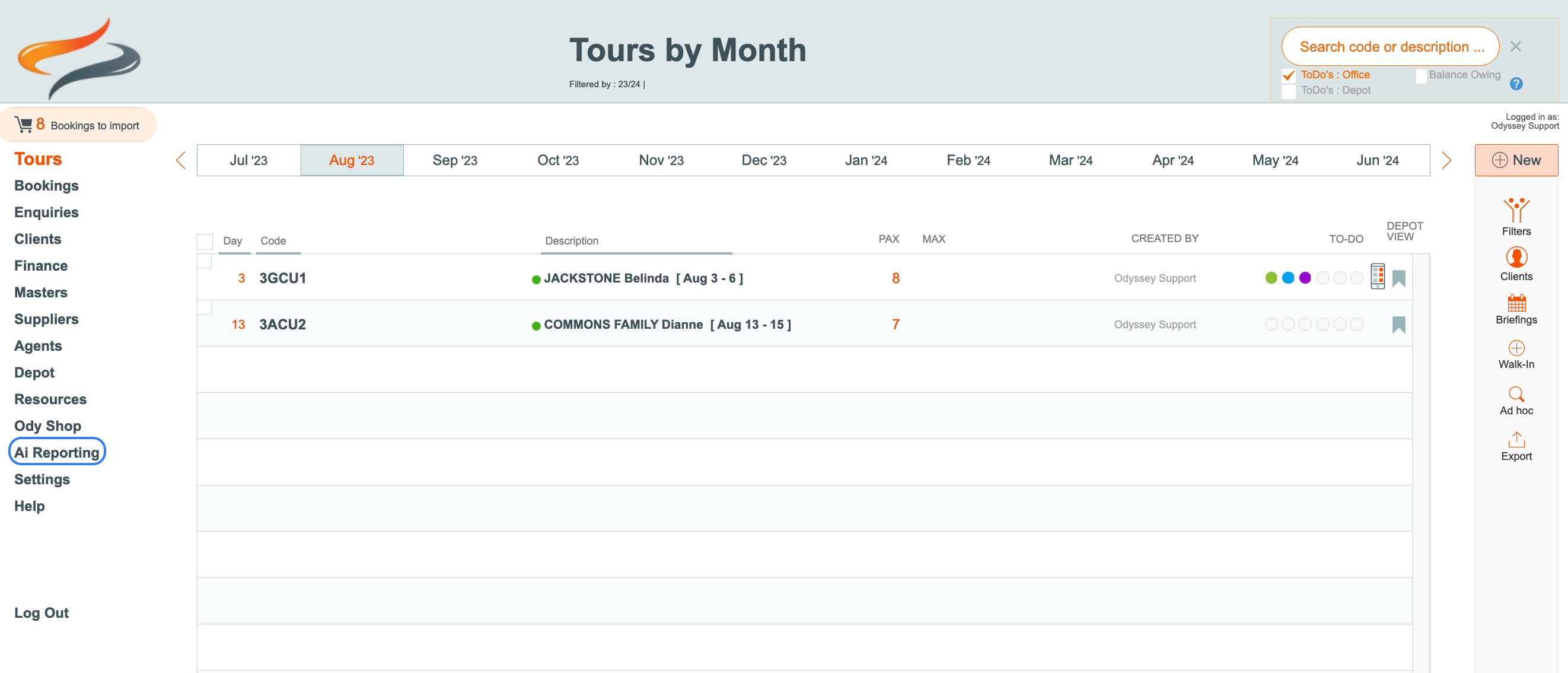Click the purple to-do dot for 3GCU1
Viewport: 1568px width, 673px height.
pyautogui.click(x=1305, y=278)
